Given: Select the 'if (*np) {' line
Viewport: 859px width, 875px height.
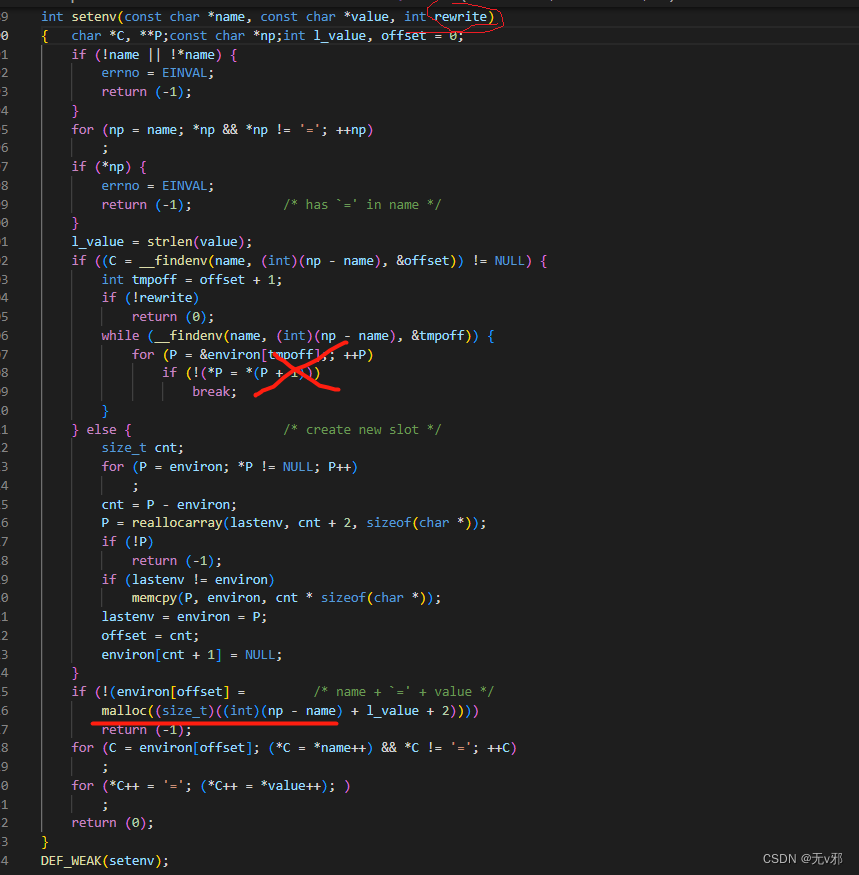Looking at the screenshot, I should coord(109,167).
